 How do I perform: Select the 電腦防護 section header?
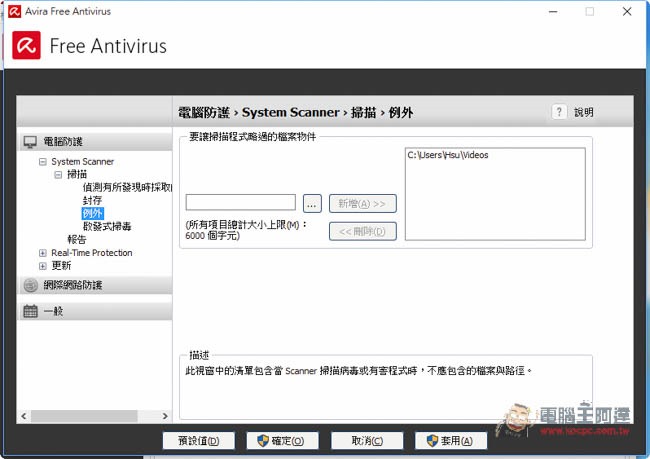pos(95,141)
